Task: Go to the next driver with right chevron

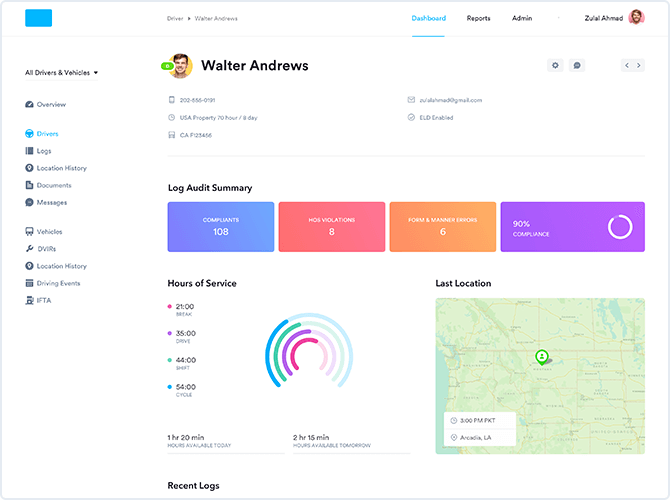Action: pyautogui.click(x=638, y=65)
